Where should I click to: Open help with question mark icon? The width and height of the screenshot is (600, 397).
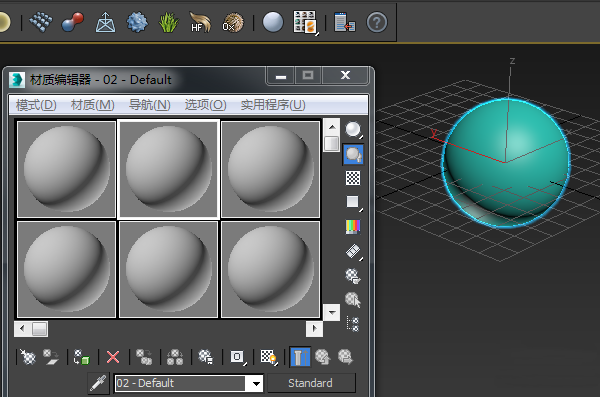377,22
